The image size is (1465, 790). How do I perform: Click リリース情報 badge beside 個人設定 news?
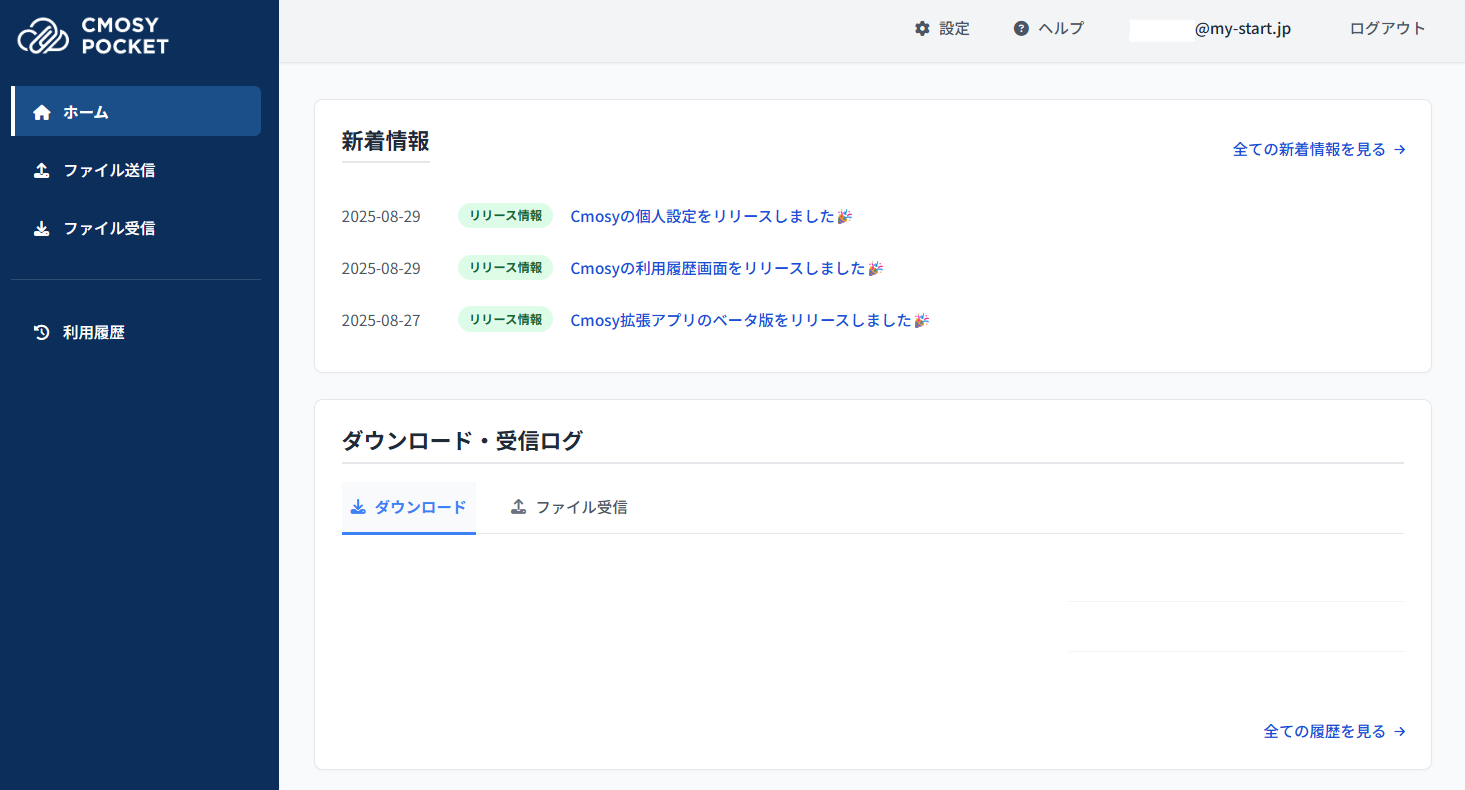coord(505,216)
